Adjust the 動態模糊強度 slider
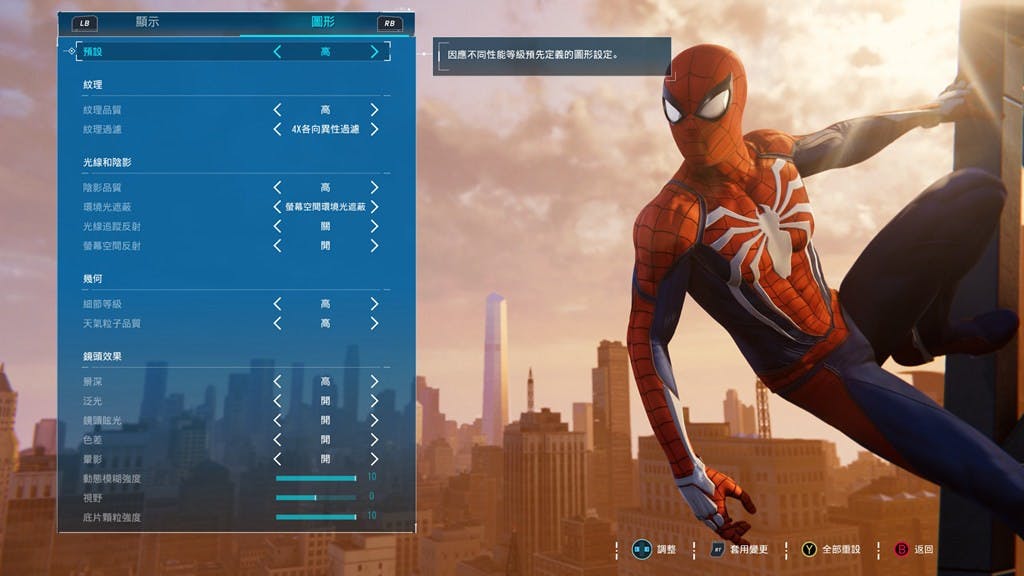The image size is (1024, 576). [x=316, y=478]
